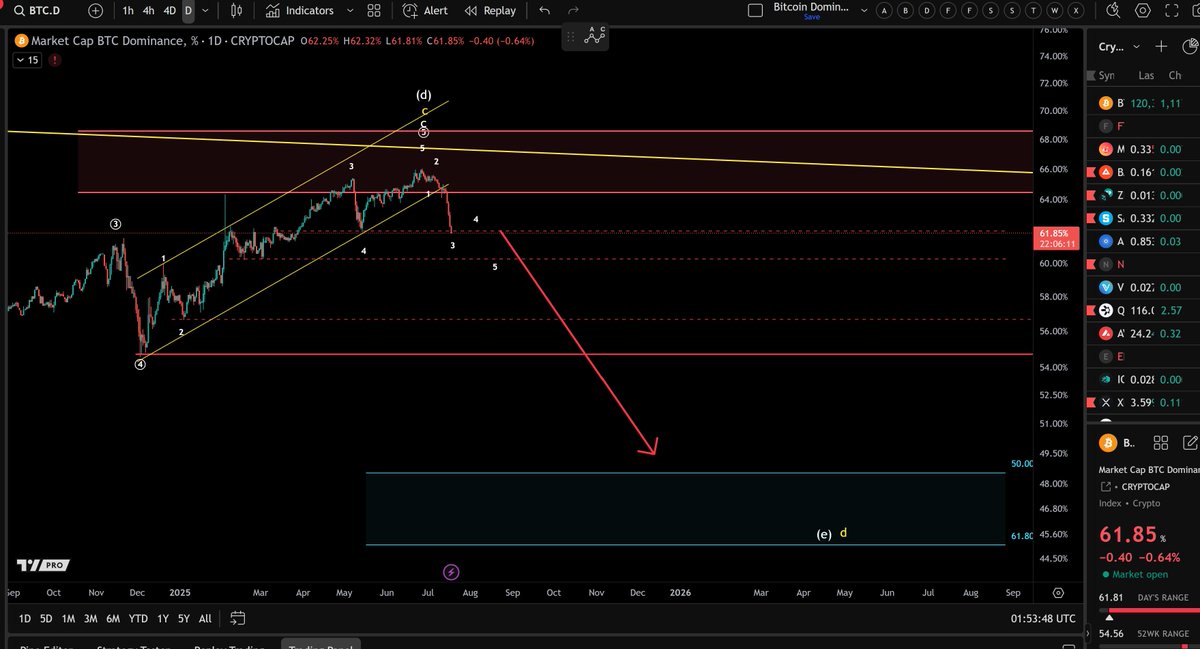Open the Bitcoin Domin... layout name
Viewport: 1200px width, 649px height.
coord(811,6)
